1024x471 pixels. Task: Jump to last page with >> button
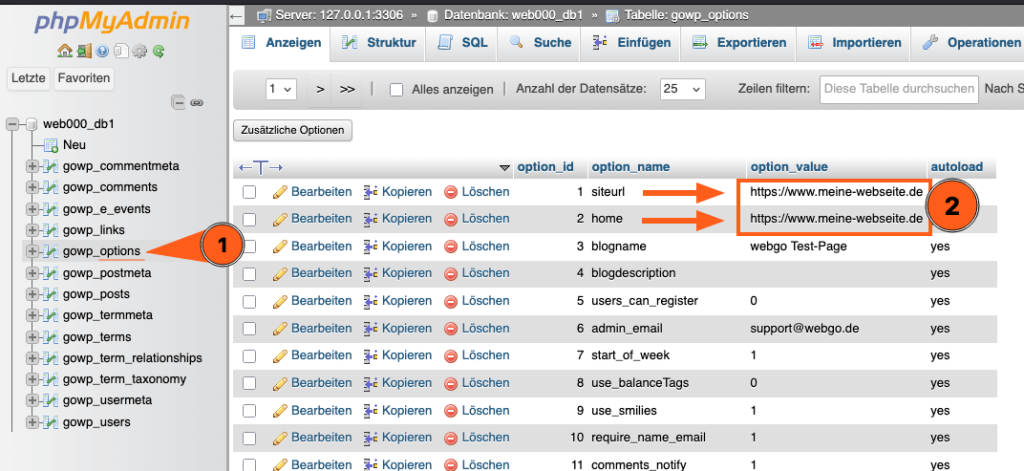(347, 89)
